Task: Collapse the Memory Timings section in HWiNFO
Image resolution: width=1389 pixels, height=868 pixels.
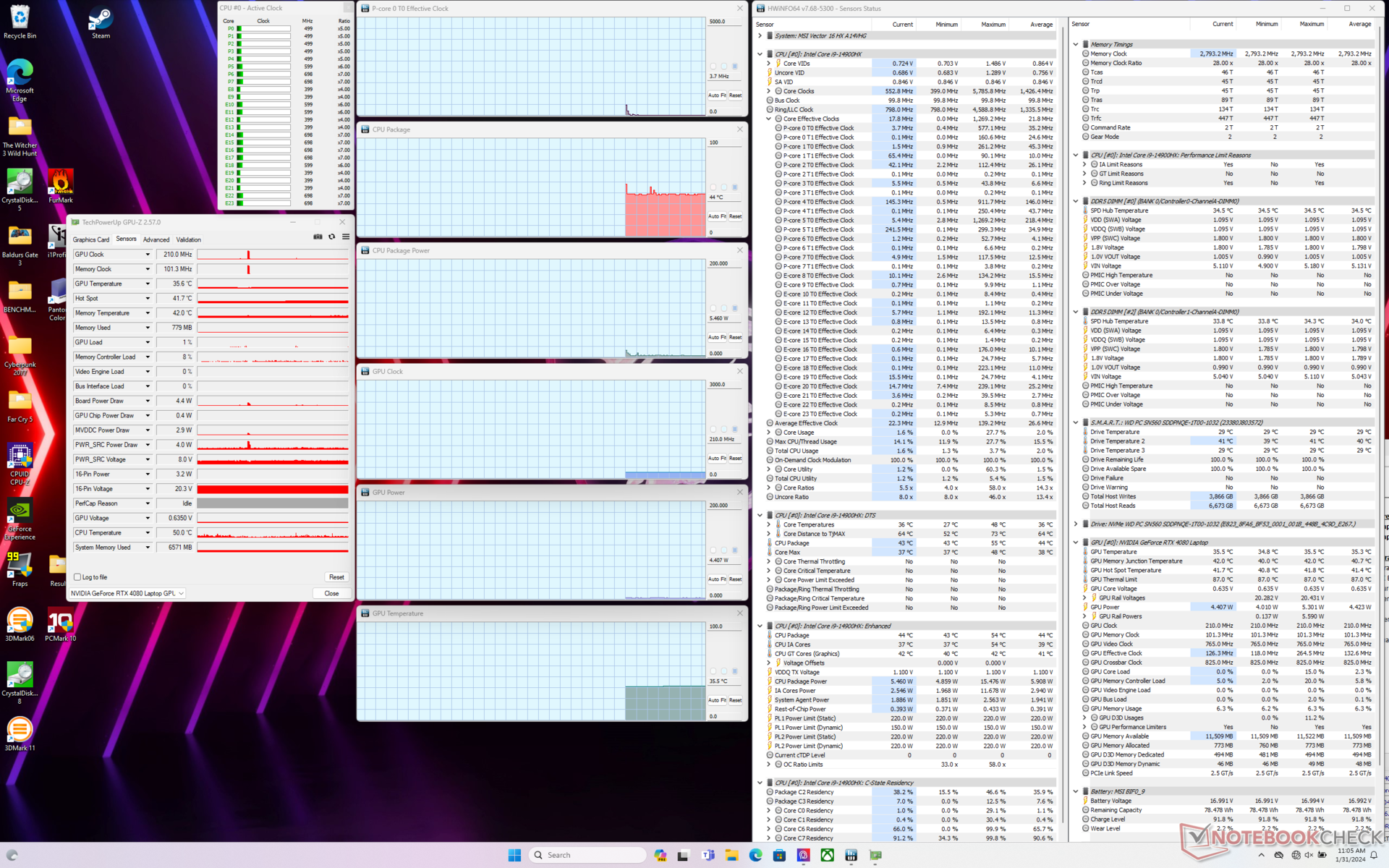Action: coord(1076,44)
